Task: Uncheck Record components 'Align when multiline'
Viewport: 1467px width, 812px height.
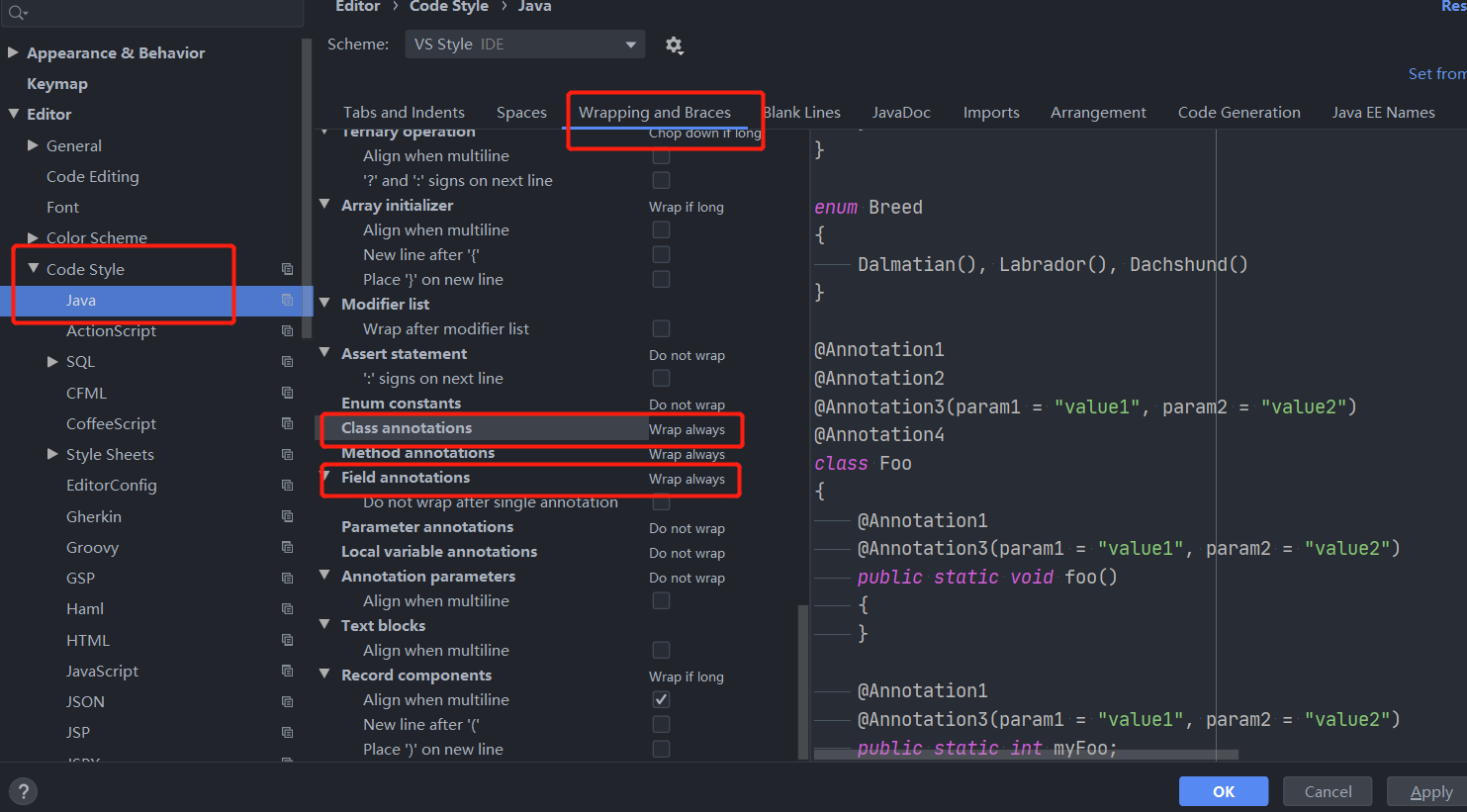Action: click(x=661, y=699)
